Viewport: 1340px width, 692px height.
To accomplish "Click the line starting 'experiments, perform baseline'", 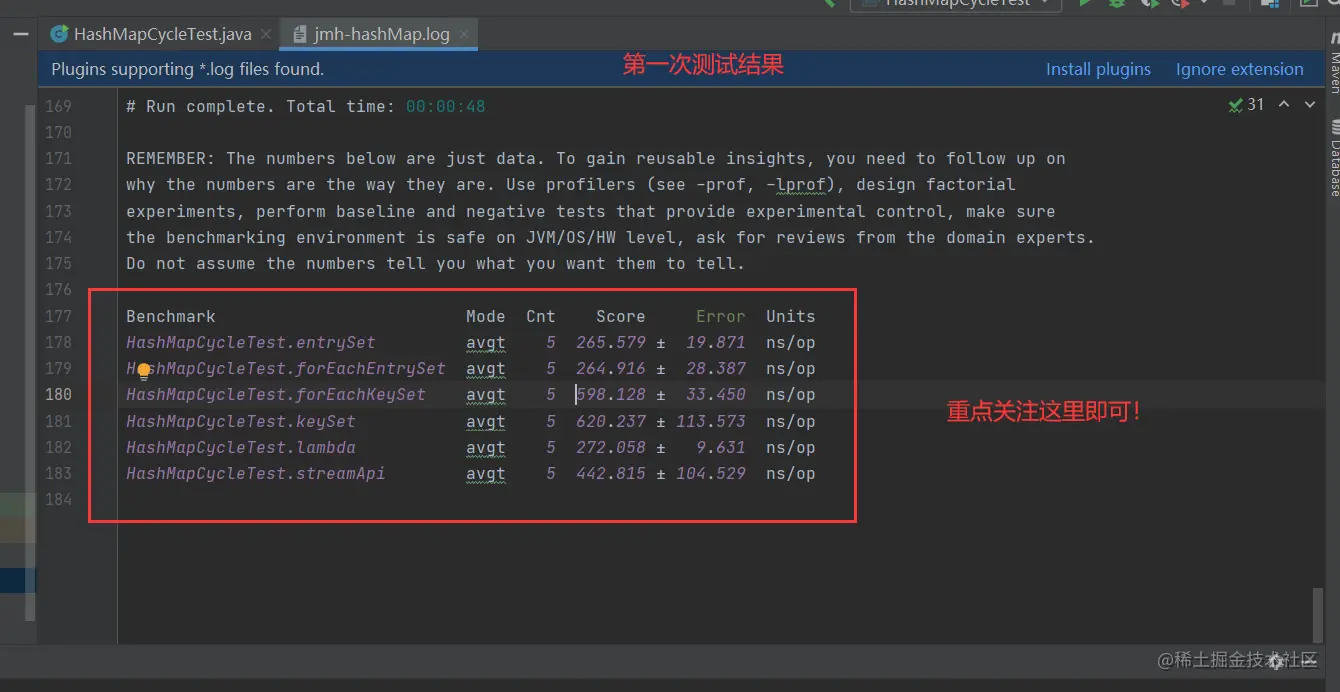I will 591,211.
